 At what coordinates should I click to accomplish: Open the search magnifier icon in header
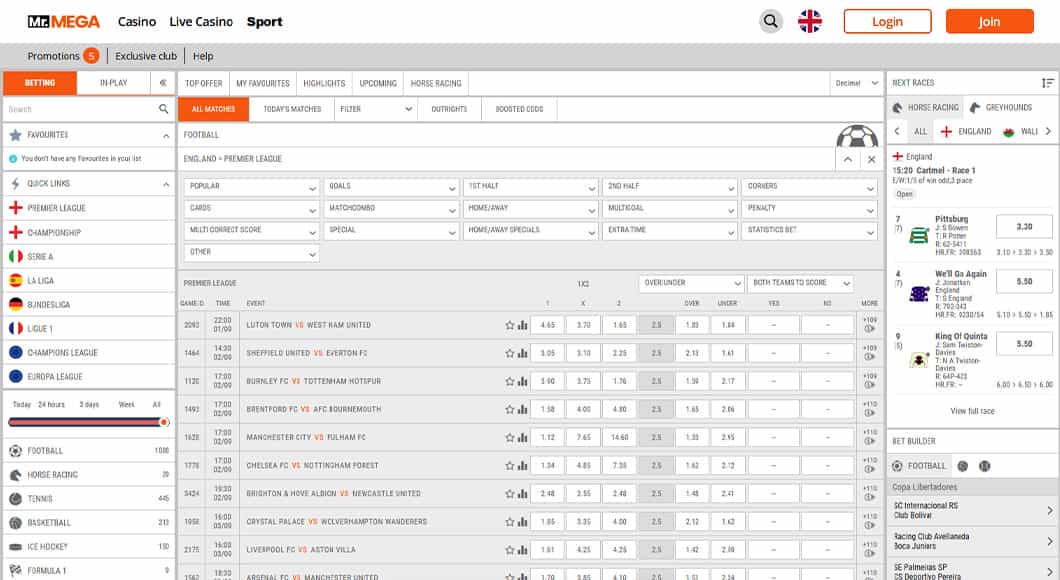pos(770,22)
